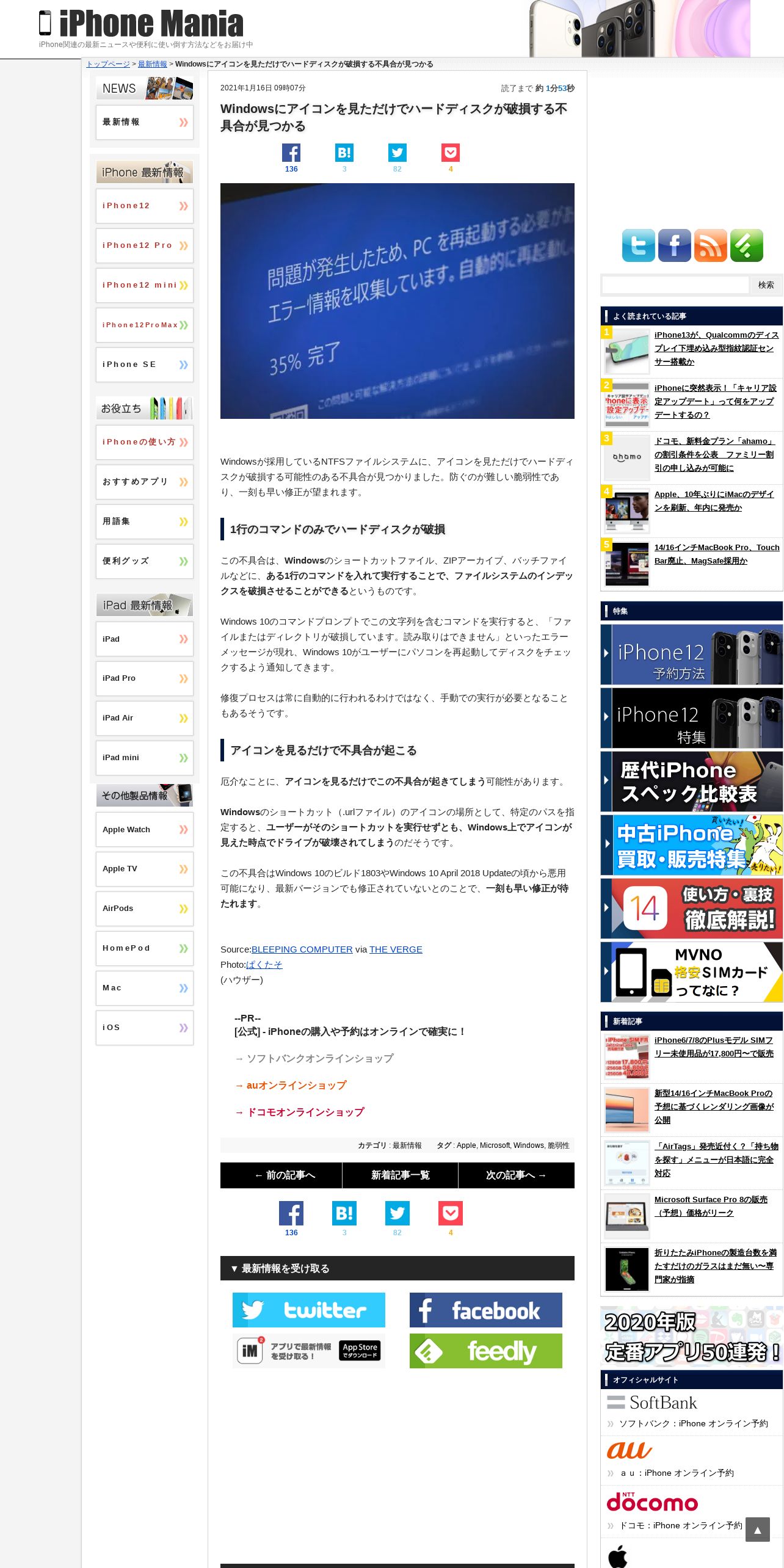
Task: Click the top Hatena Bookmark B! icon
Action: [x=344, y=153]
